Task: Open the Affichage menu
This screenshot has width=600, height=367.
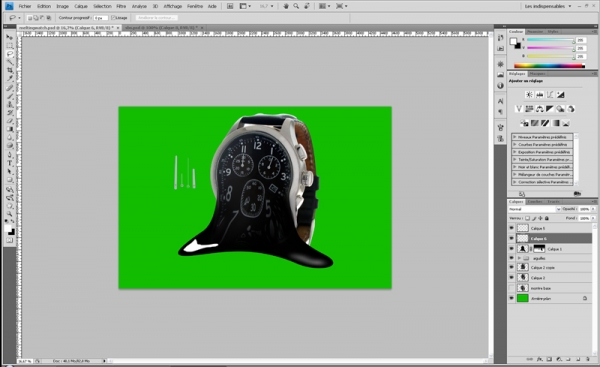Action: [173, 6]
